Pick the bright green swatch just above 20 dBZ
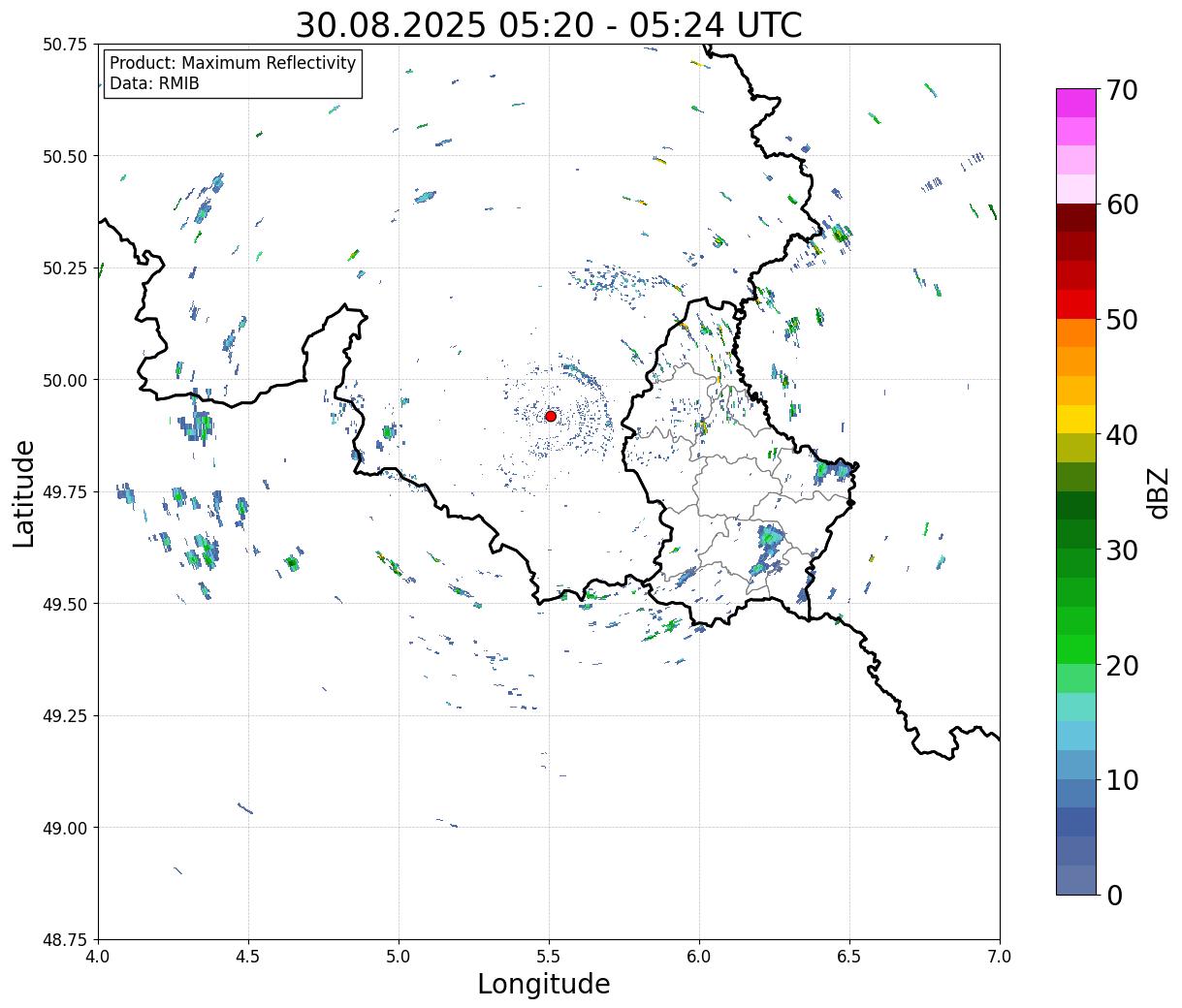 click(1076, 649)
